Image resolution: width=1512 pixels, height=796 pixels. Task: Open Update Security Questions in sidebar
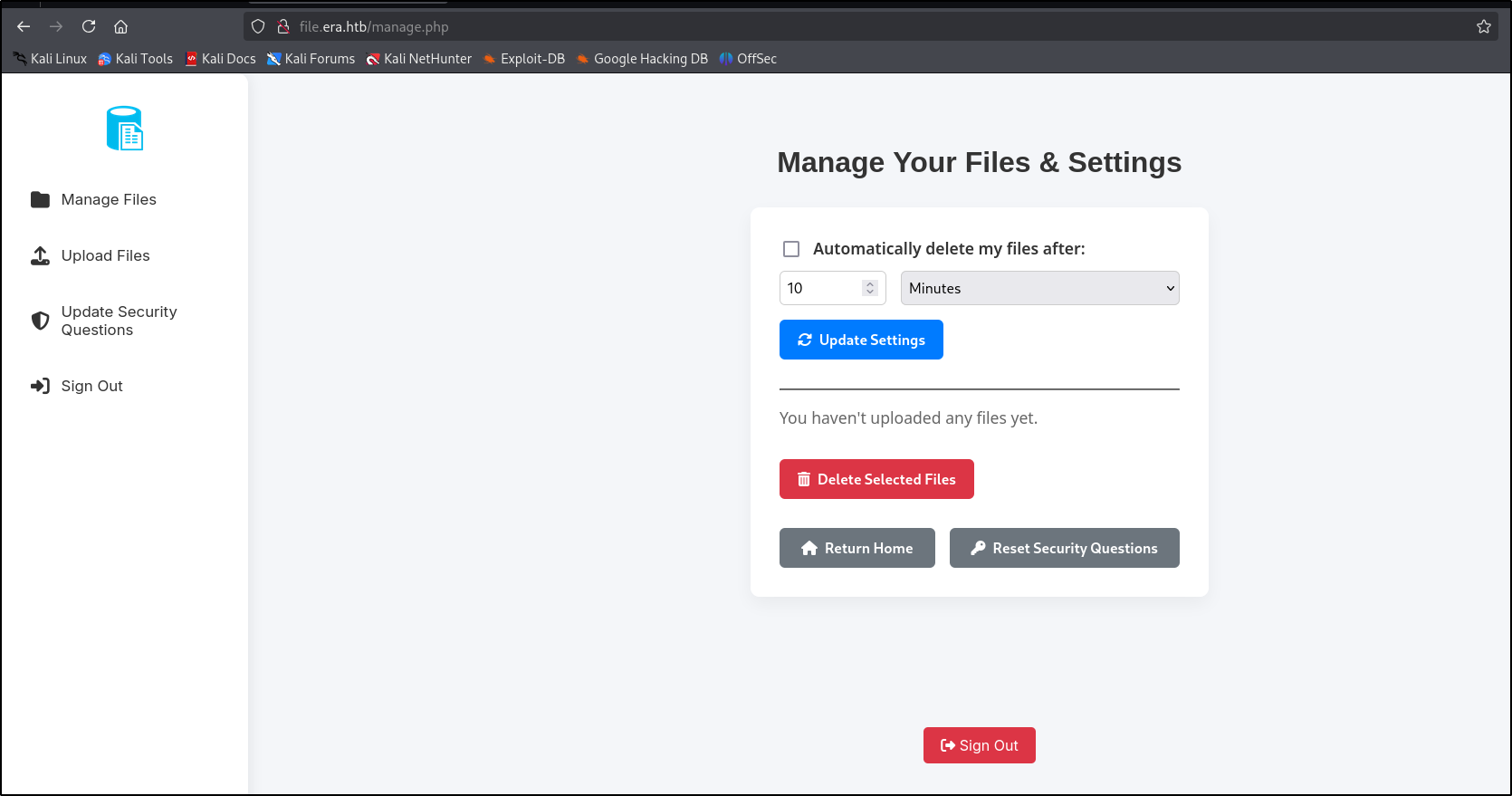(119, 321)
